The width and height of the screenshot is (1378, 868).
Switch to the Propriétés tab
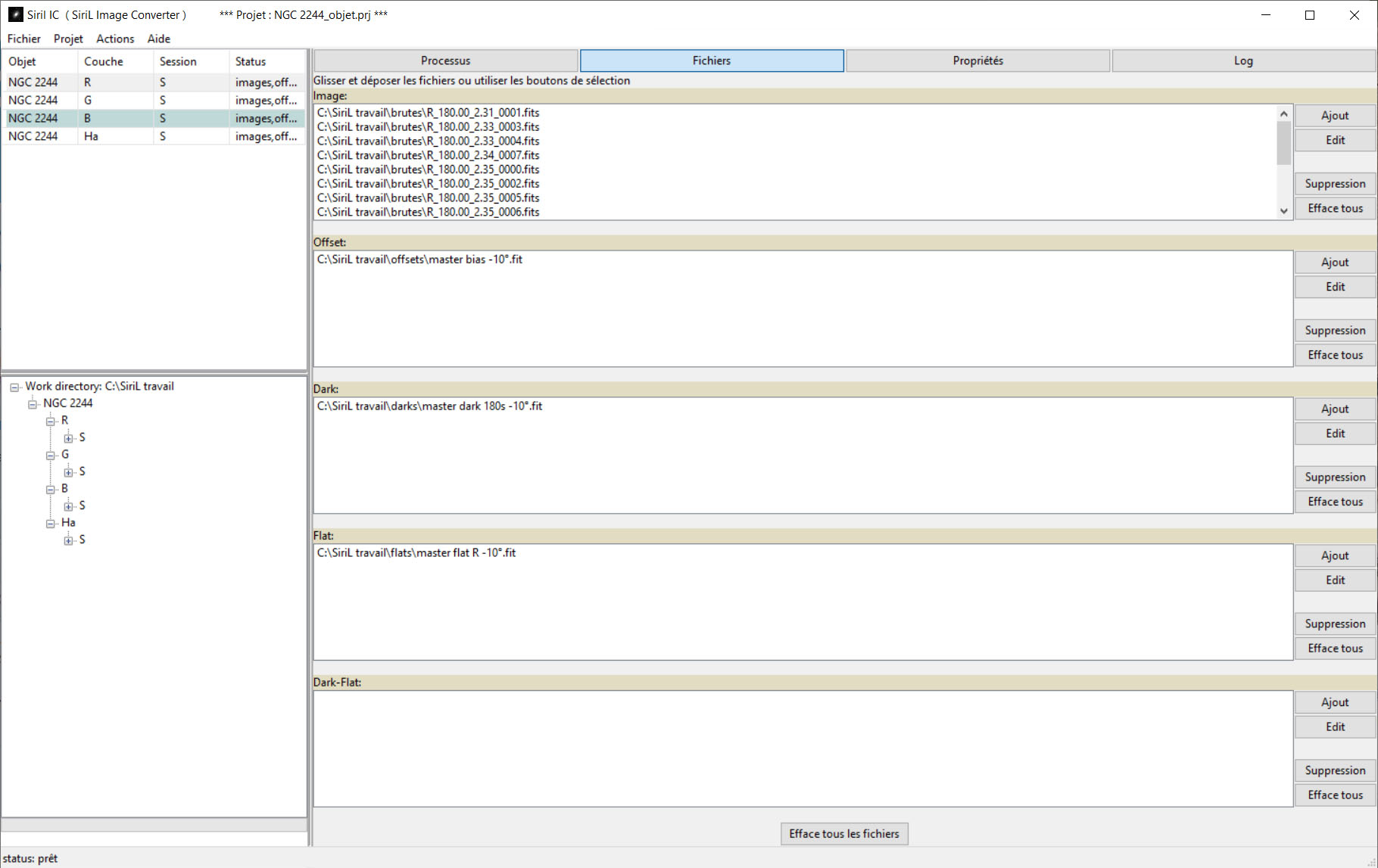pyautogui.click(x=978, y=61)
